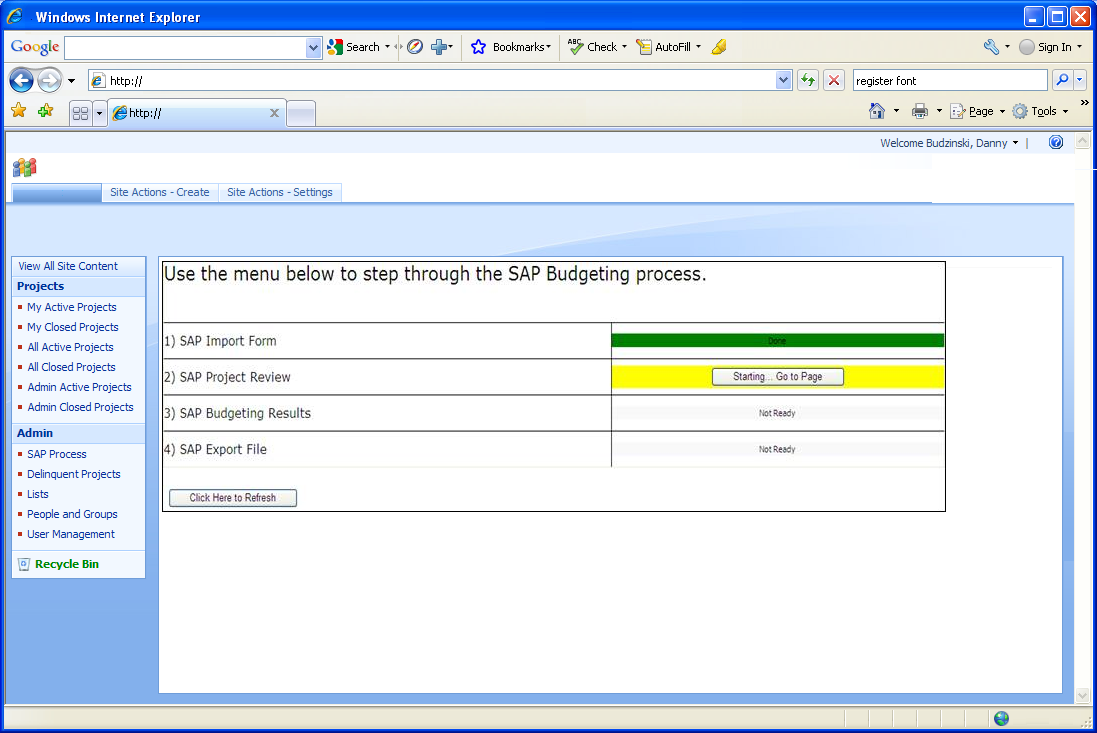Click the site people logo icon
The image size is (1097, 733).
24,167
